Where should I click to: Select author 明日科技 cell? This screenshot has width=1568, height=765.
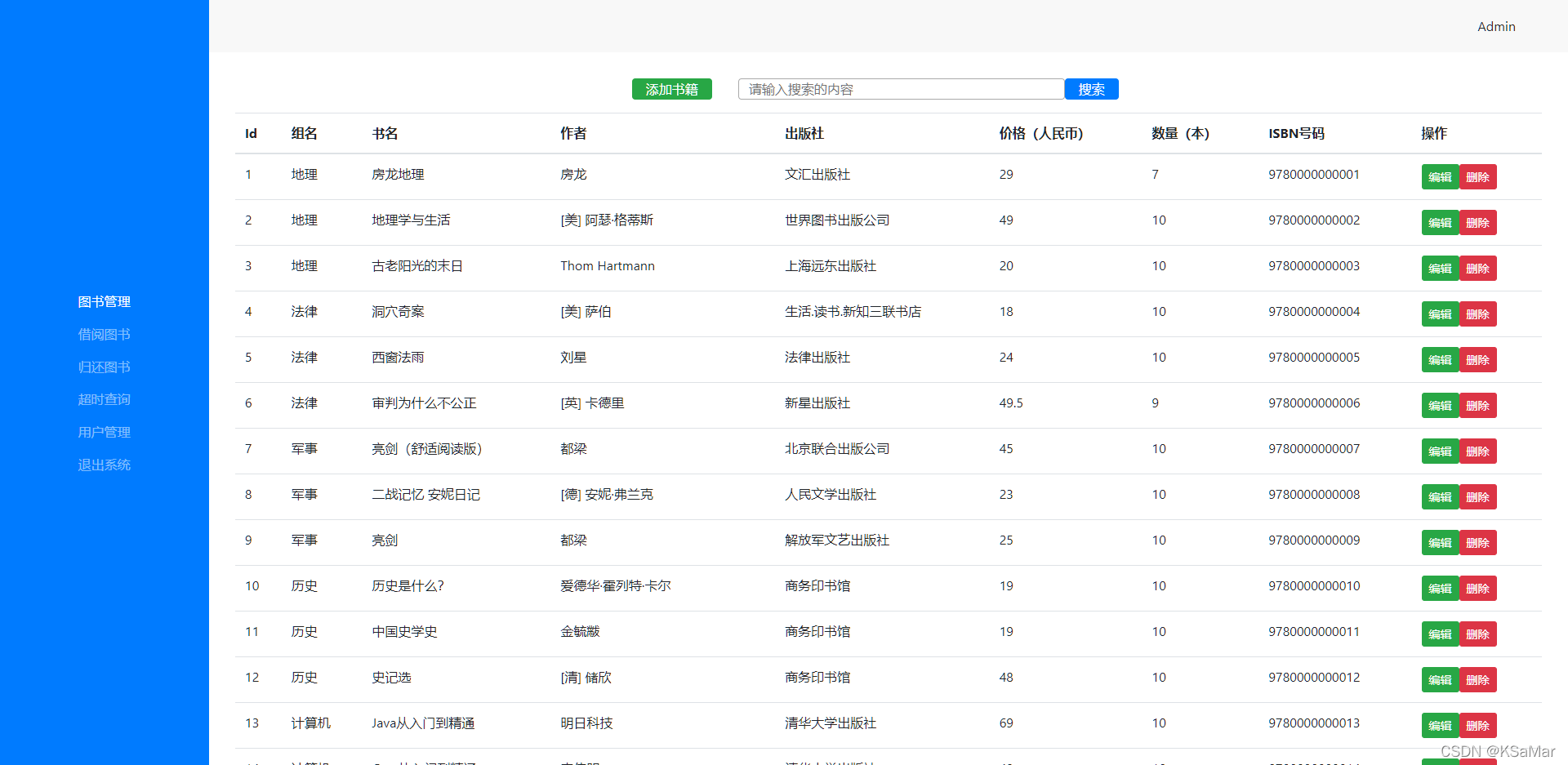click(586, 723)
